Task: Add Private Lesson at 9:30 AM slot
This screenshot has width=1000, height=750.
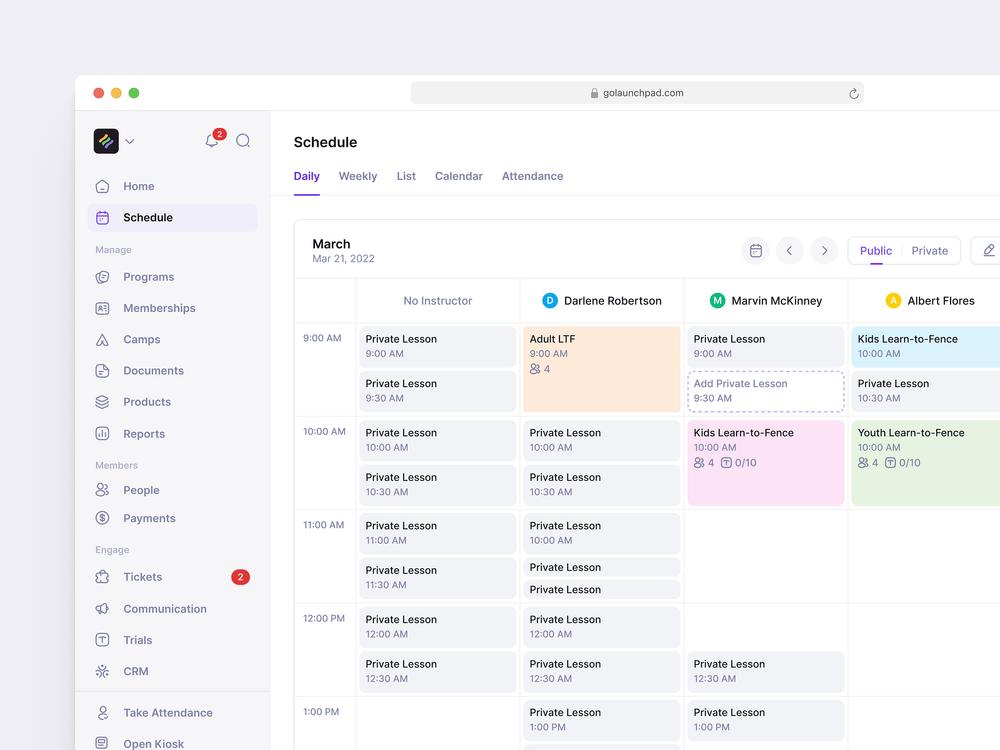Action: coord(766,391)
